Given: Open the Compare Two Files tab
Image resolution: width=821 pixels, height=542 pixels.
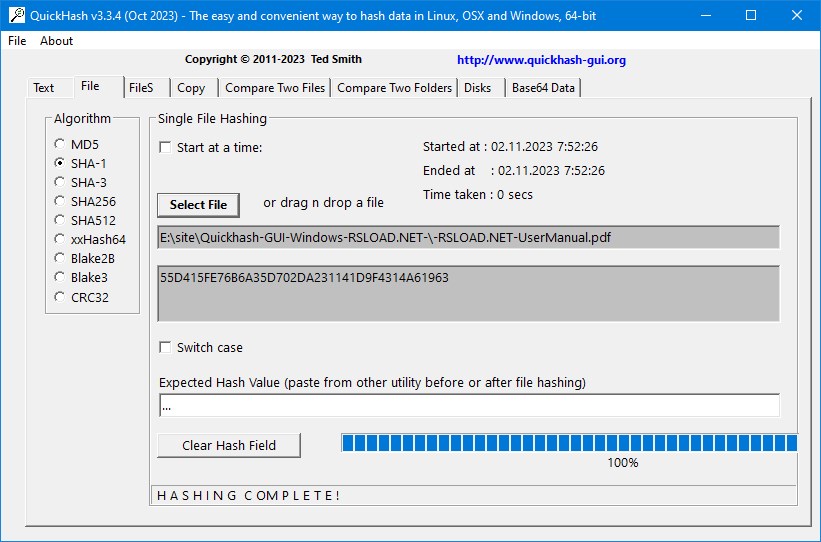Looking at the screenshot, I should (275, 88).
